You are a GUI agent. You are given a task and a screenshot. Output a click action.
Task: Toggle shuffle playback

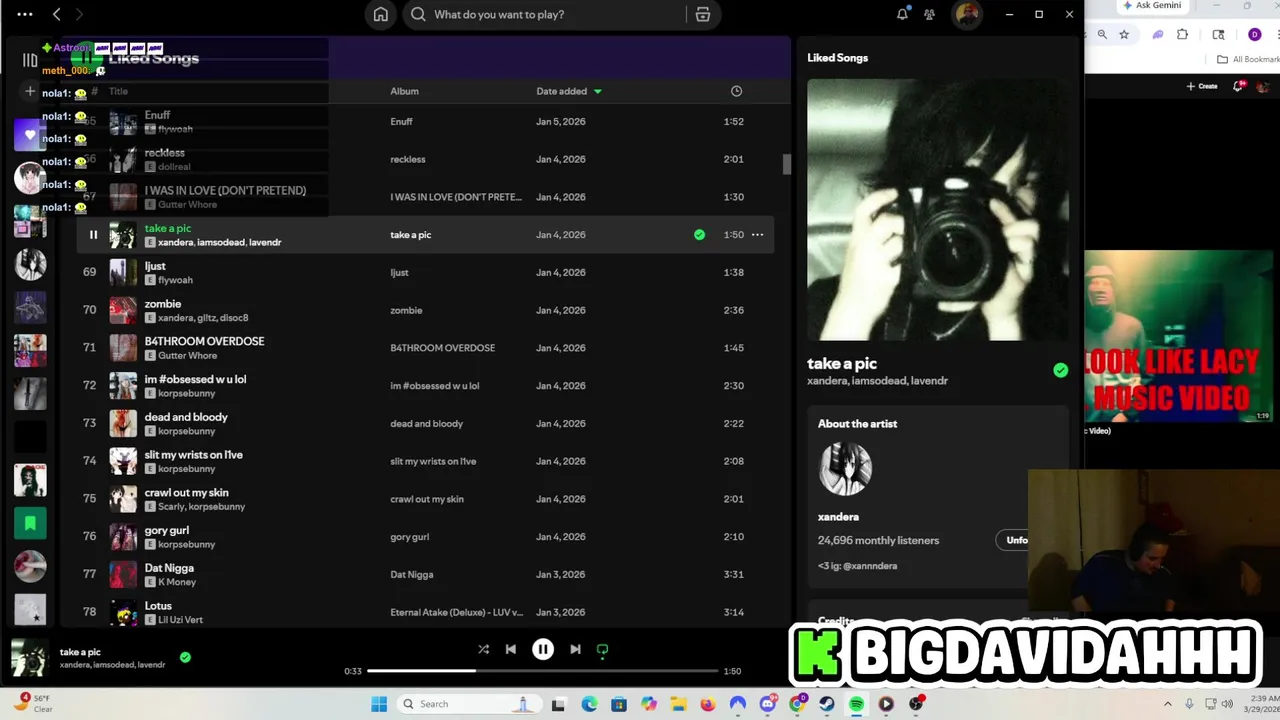tap(483, 649)
